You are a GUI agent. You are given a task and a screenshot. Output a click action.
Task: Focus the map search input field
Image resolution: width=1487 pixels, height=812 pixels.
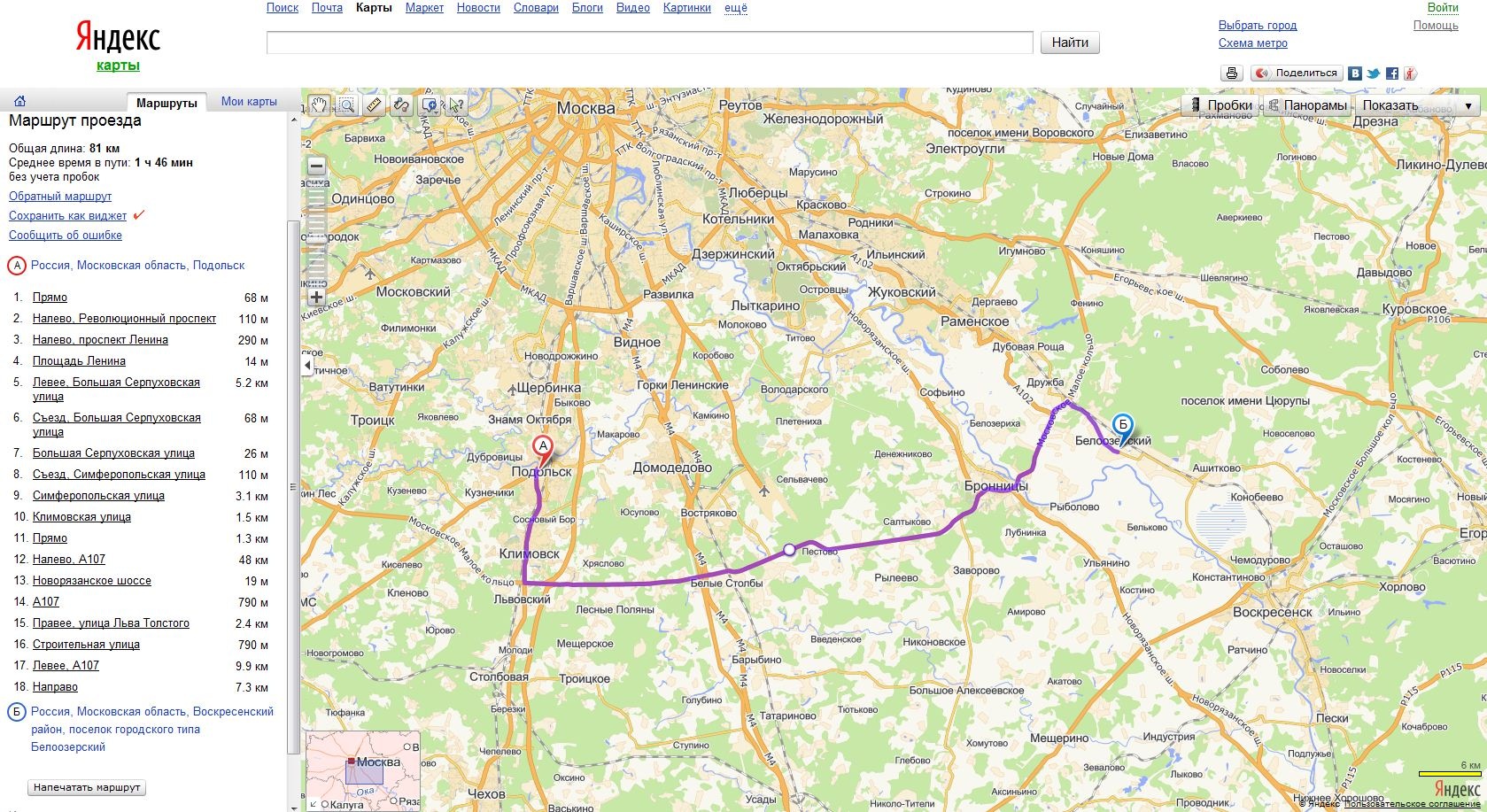[x=649, y=43]
